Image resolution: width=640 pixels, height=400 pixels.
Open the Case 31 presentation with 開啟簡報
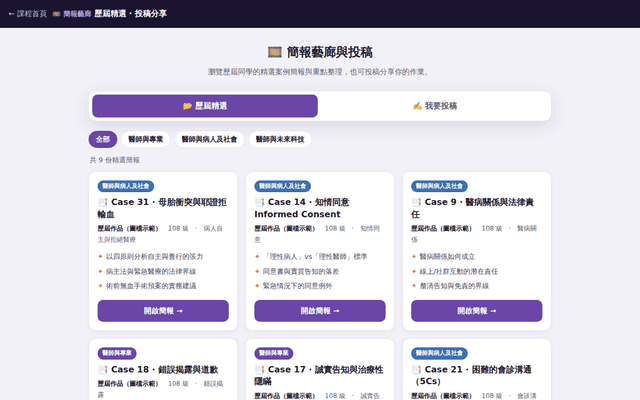pos(163,311)
